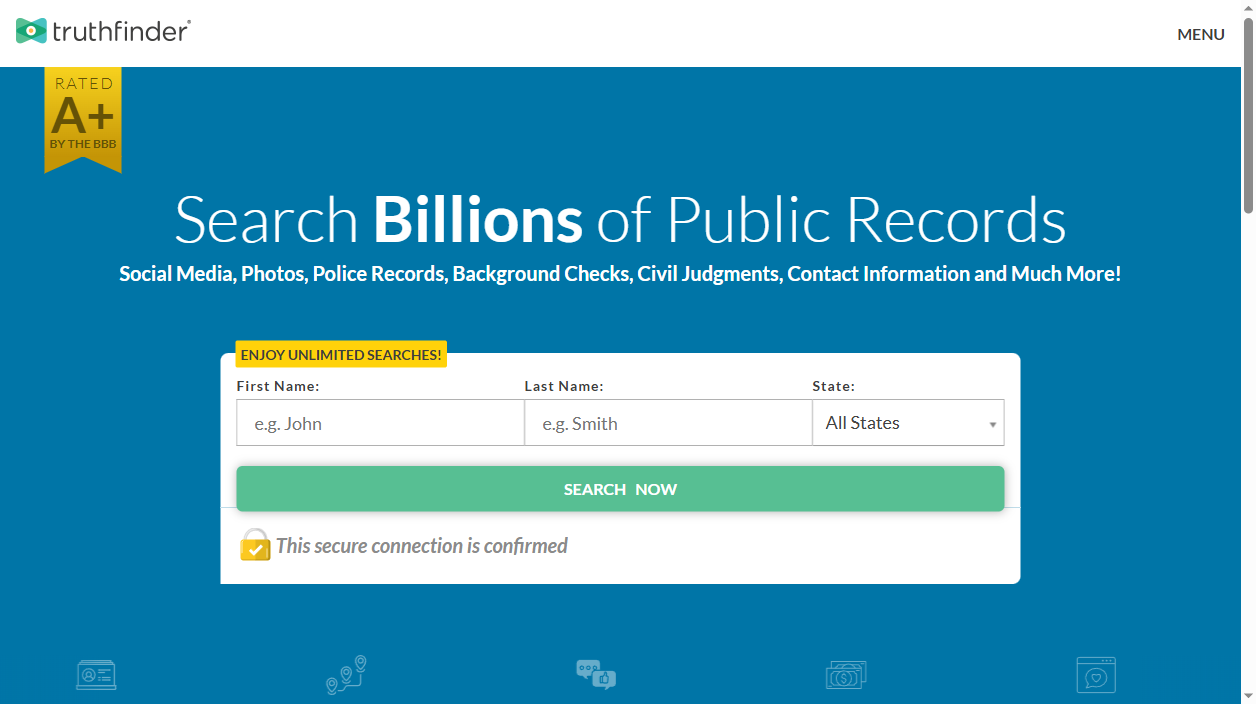The width and height of the screenshot is (1256, 704).
Task: Click the 'Social Media, Photos, Police Records' subheading
Action: (x=620, y=274)
